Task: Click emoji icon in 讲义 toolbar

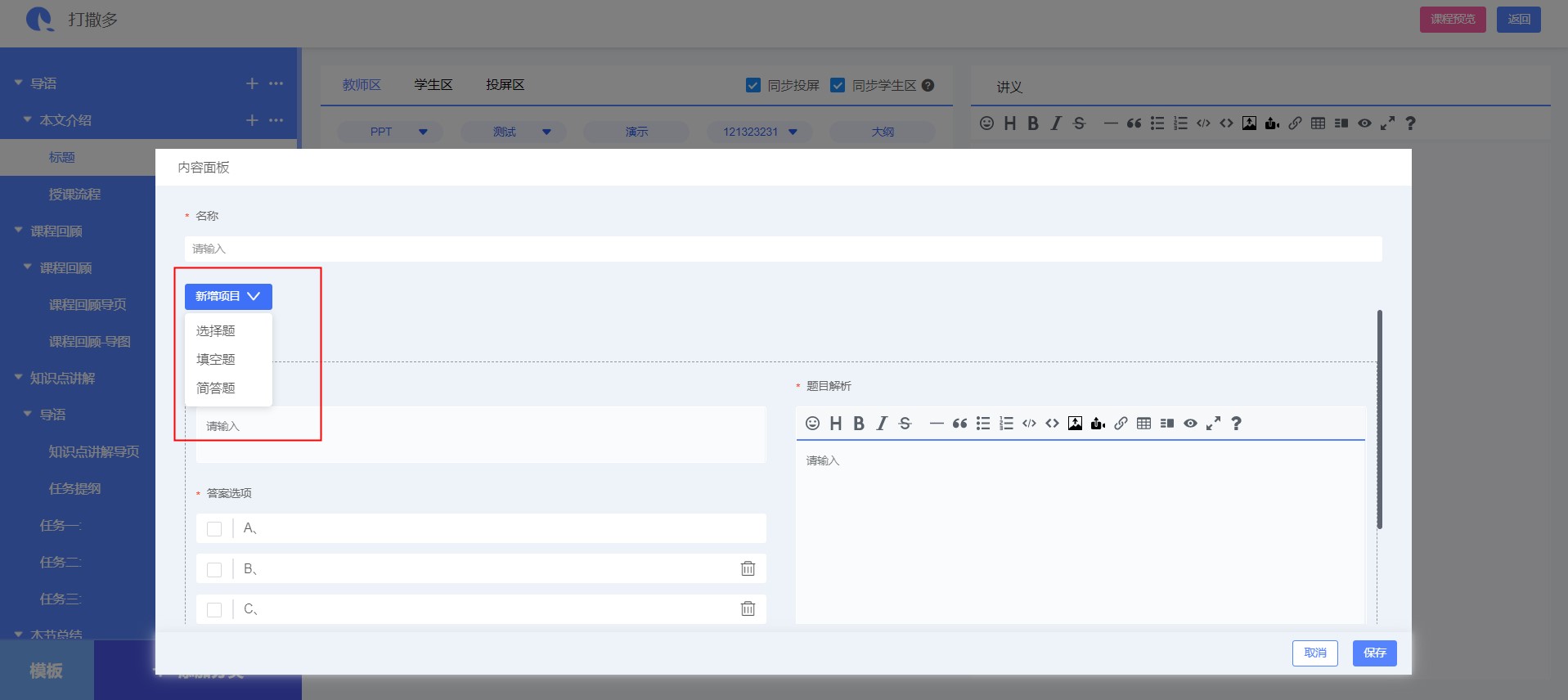Action: tap(986, 123)
